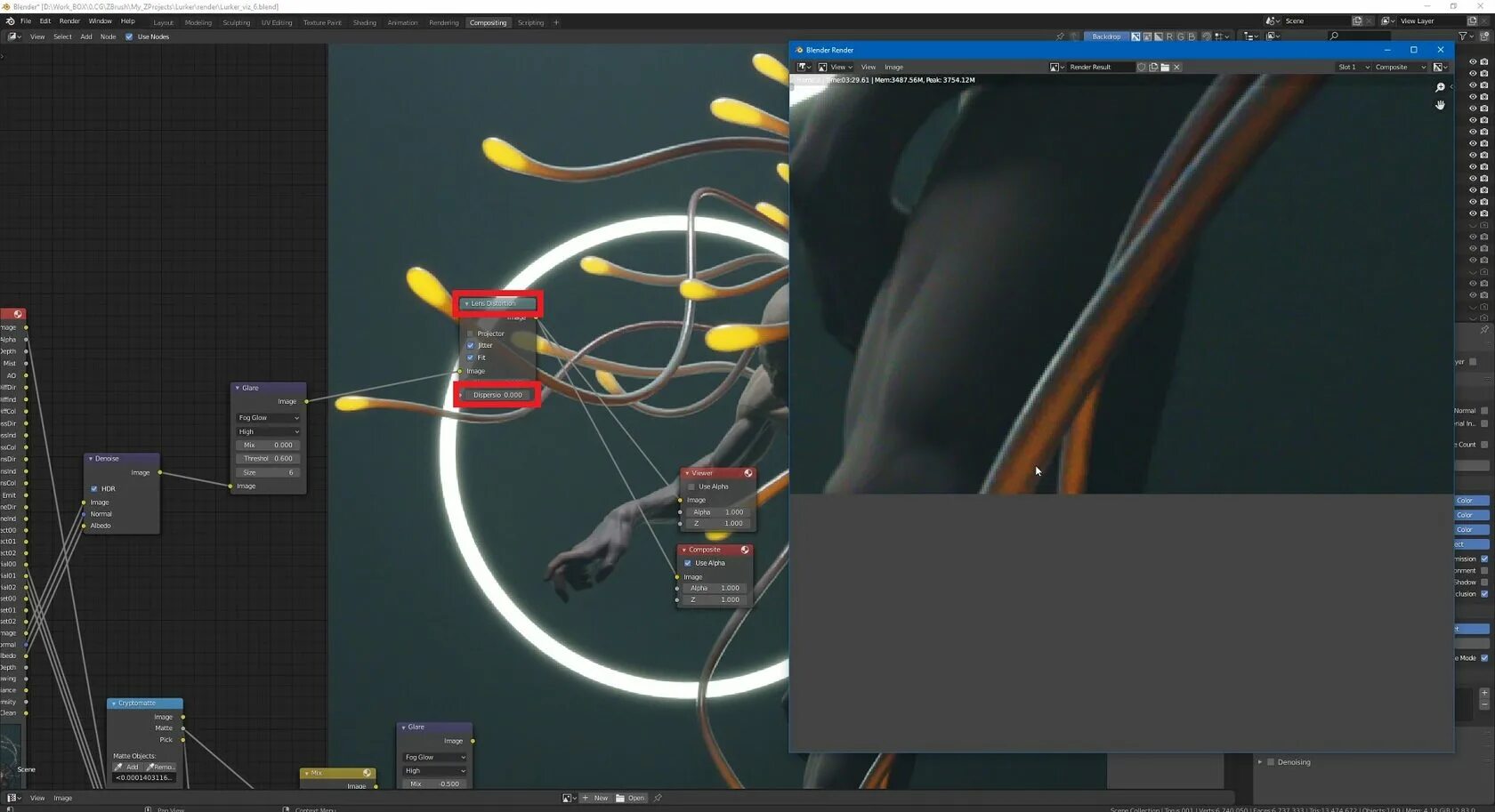Switch to the Scripting workspace tab
Screen dimensions: 1495x812
click(x=530, y=22)
